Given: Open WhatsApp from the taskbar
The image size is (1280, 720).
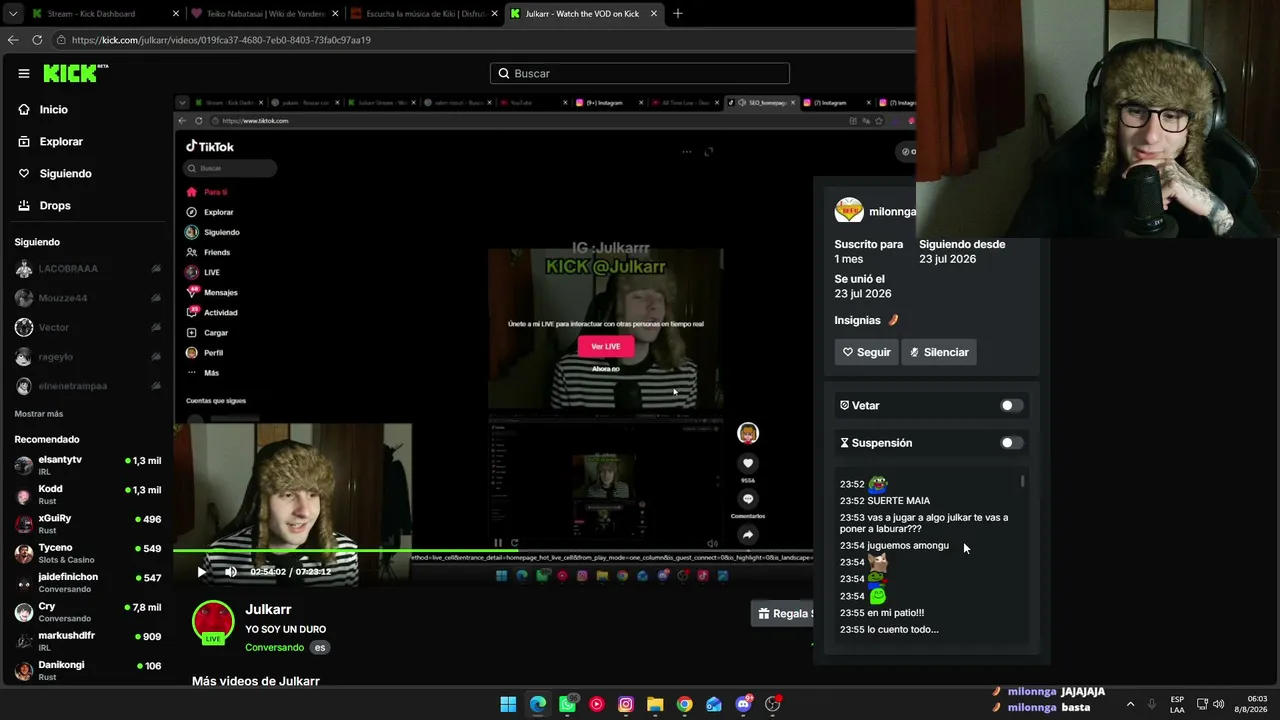Looking at the screenshot, I should click(567, 704).
